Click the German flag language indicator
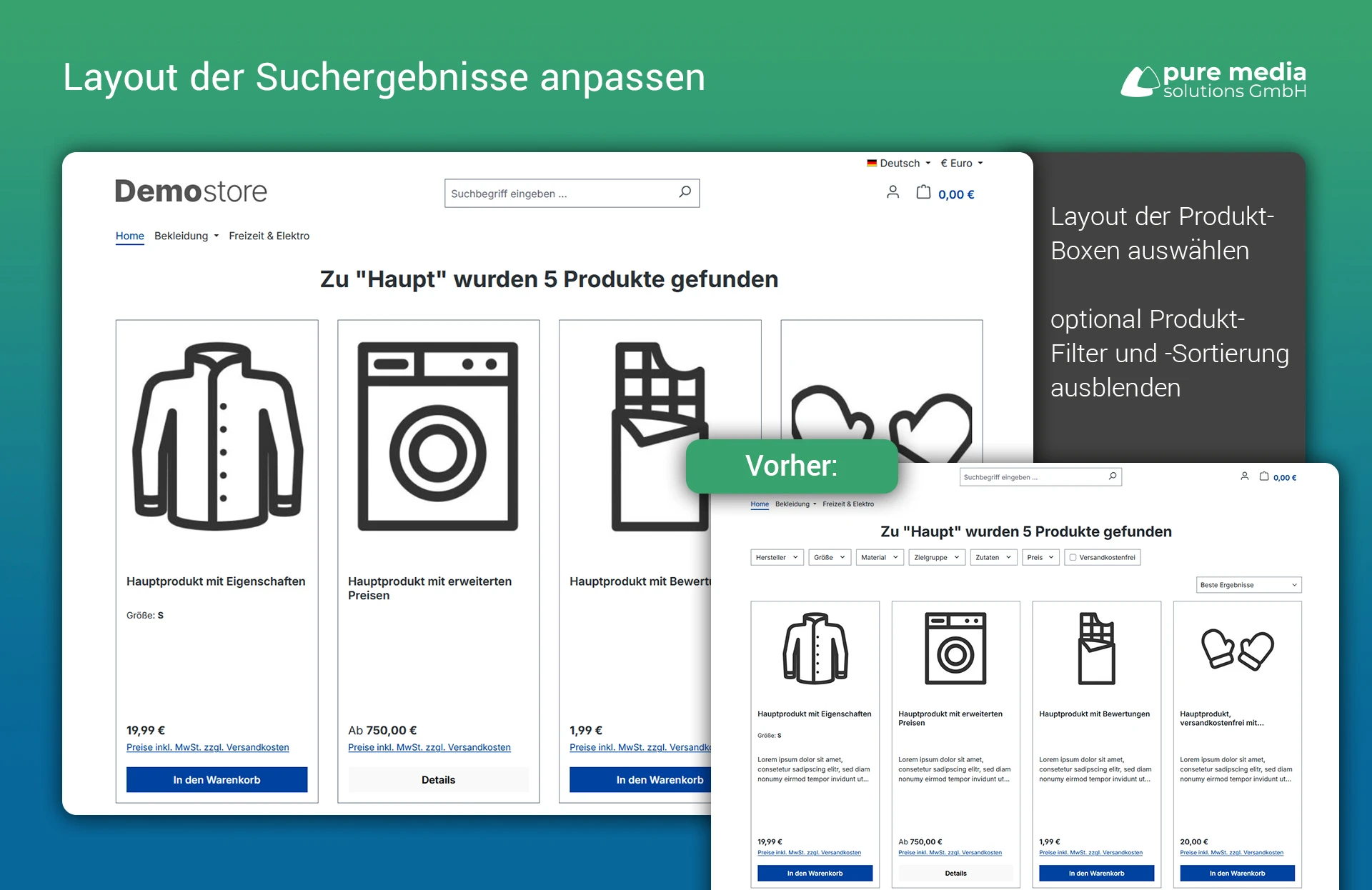Image resolution: width=1372 pixels, height=890 pixels. pyautogui.click(x=871, y=163)
